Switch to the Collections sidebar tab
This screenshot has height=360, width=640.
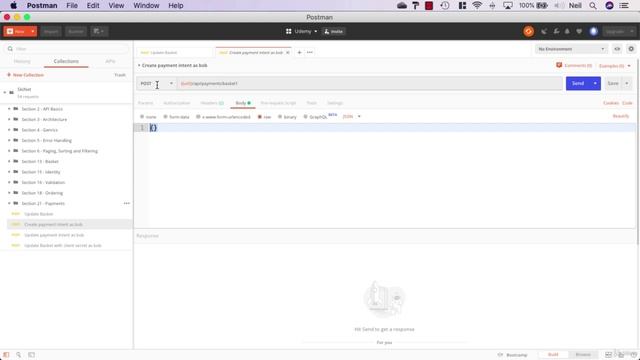(66, 61)
